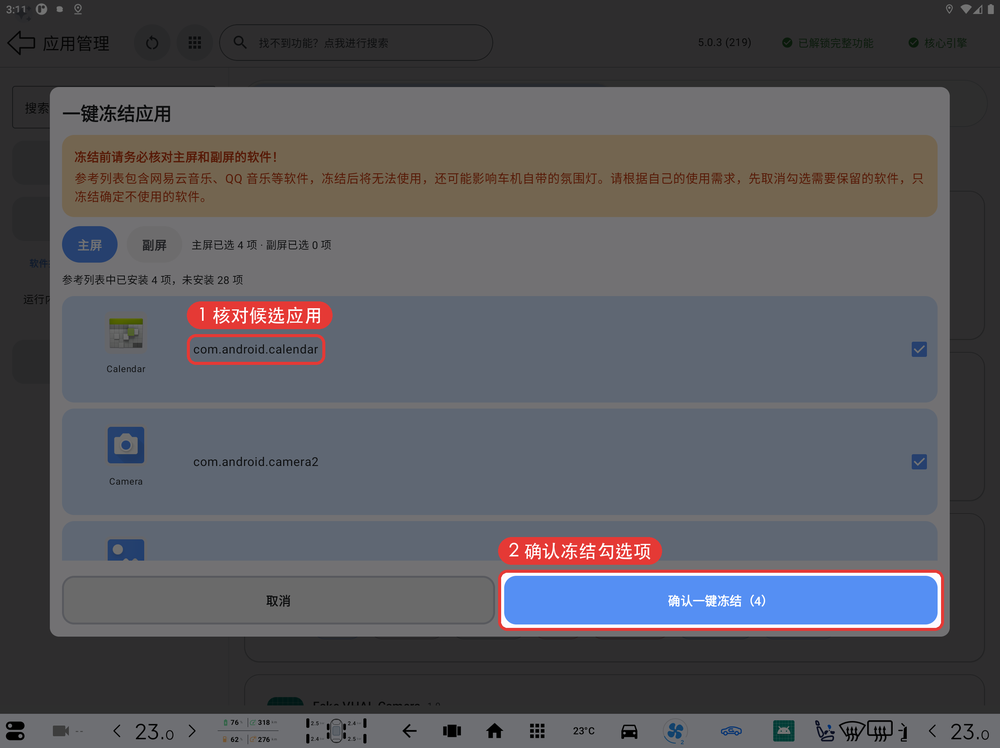Viewport: 1000px width, 748px height.
Task: Click the 核心引擎 status label
Action: (938, 43)
